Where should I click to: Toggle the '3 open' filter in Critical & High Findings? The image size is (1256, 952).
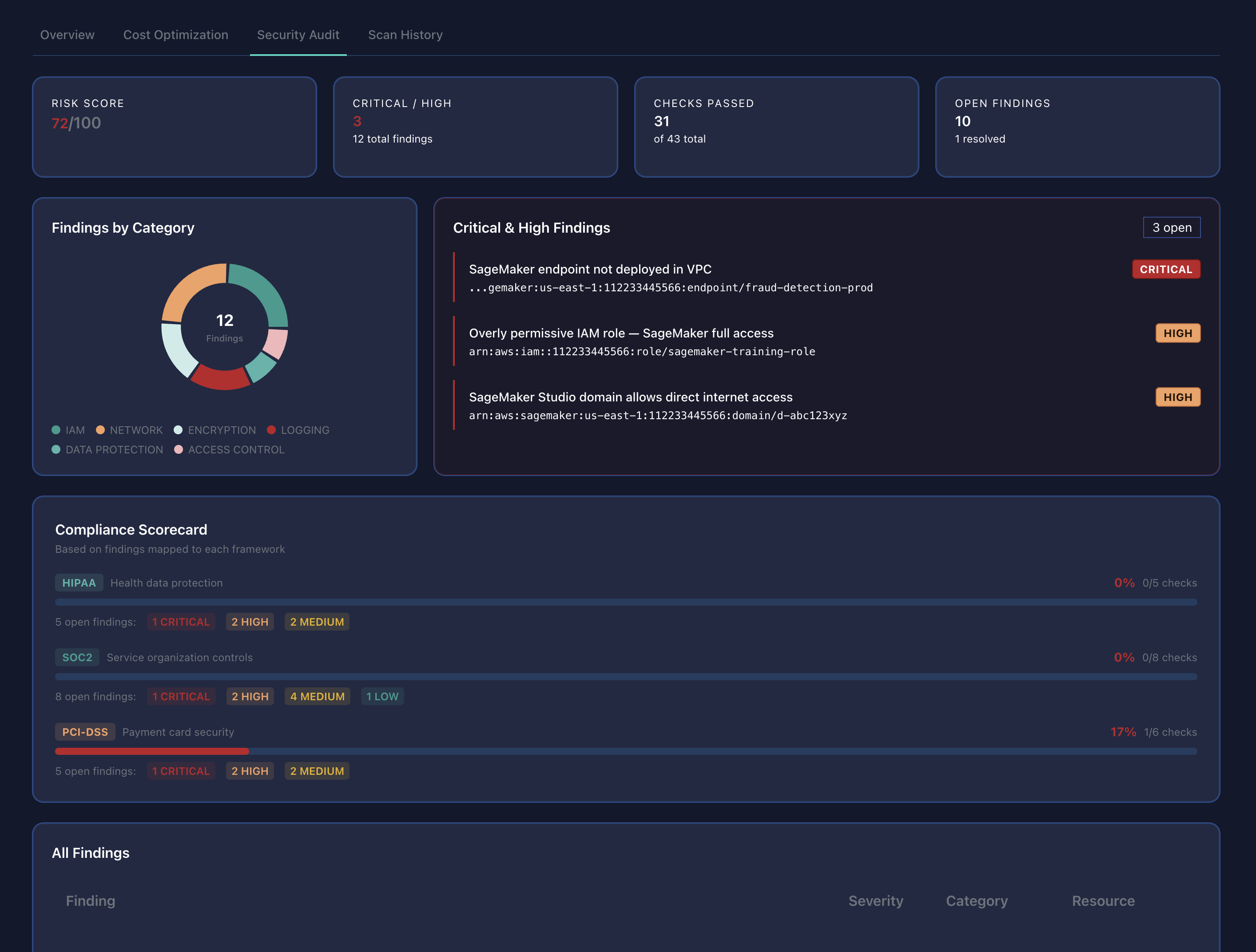1172,227
